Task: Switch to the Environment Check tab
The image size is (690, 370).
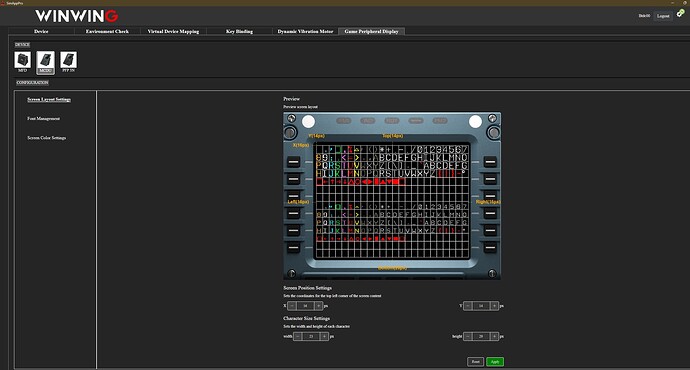Action: [107, 31]
